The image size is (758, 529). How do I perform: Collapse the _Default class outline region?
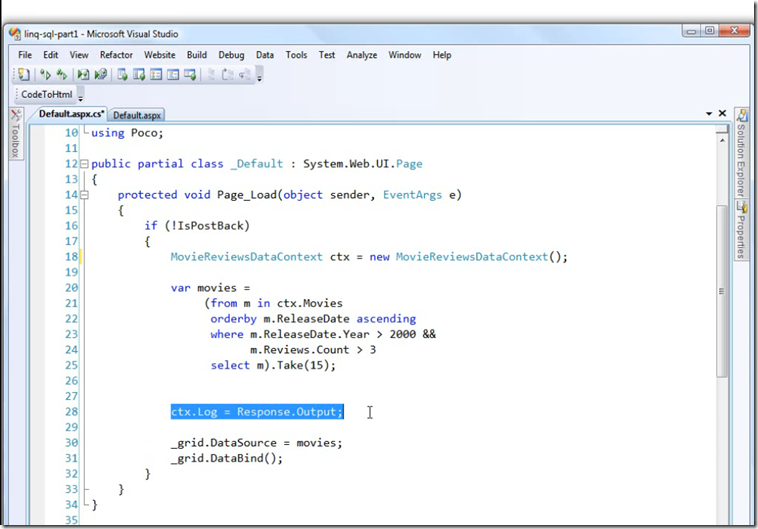click(x=84, y=164)
